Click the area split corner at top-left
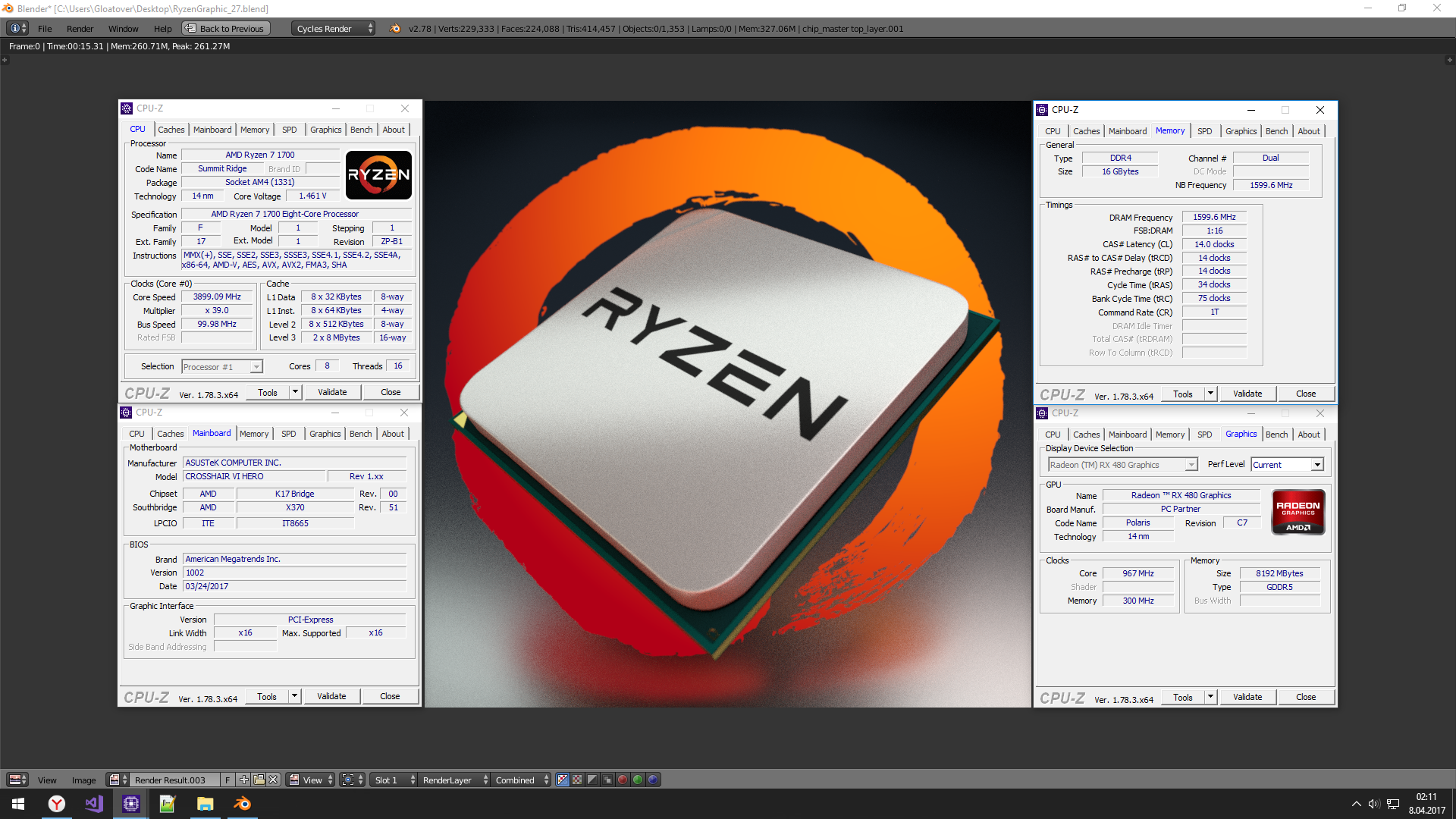 click(x=5, y=60)
